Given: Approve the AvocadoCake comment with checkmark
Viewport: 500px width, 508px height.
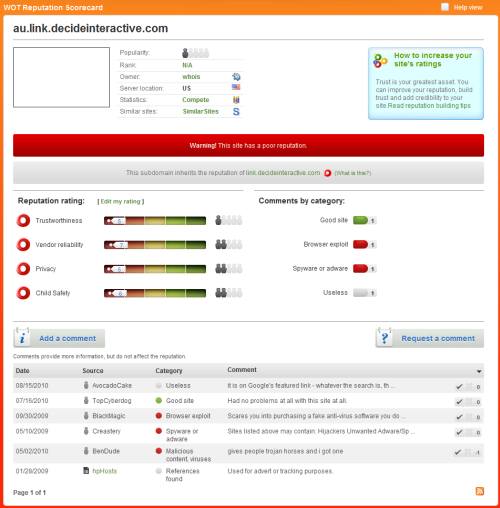Looking at the screenshot, I should coord(459,387).
